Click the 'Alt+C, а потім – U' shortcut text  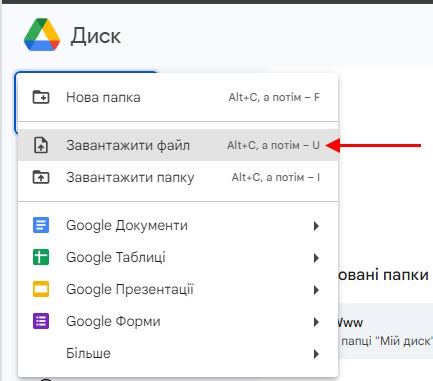[x=273, y=145]
